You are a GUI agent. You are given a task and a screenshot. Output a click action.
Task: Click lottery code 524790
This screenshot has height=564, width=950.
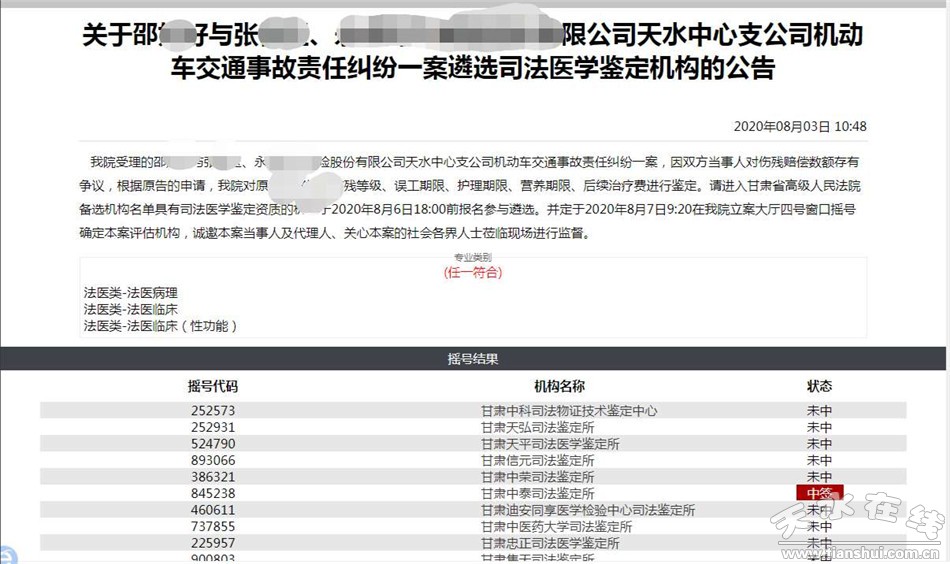[x=213, y=443]
